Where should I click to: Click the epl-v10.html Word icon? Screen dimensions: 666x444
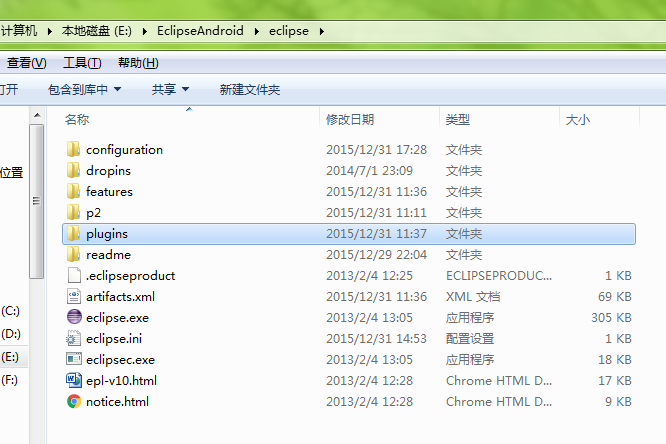pos(74,380)
